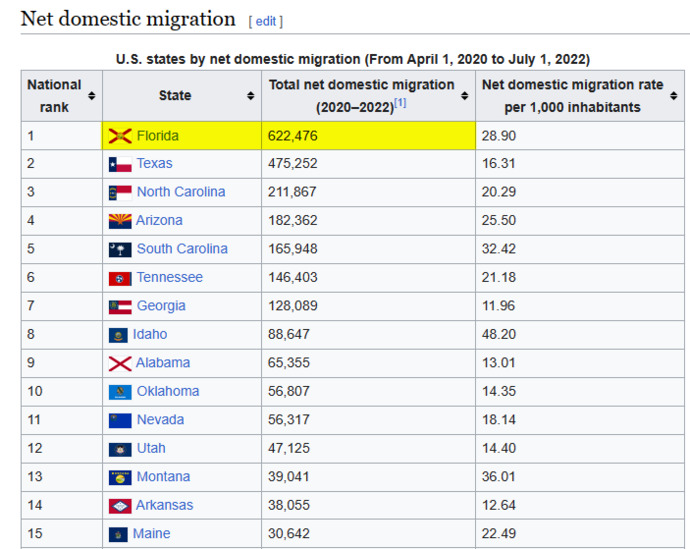Sort by Net domestic migration rate arrows
This screenshot has width=690, height=549.
tap(673, 95)
